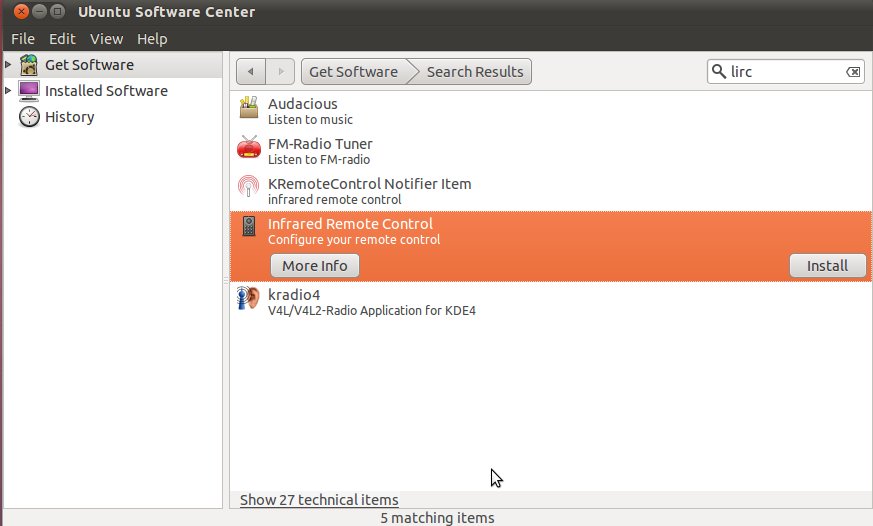
Task: Open the Help menu
Action: click(x=152, y=39)
